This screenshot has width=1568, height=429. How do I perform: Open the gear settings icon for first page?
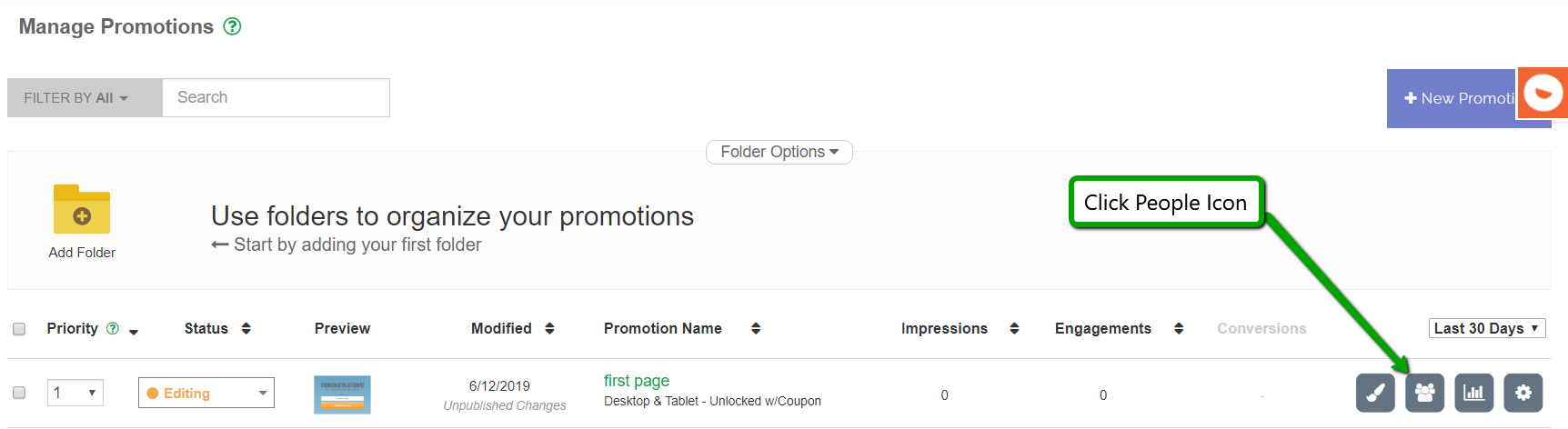click(x=1523, y=394)
